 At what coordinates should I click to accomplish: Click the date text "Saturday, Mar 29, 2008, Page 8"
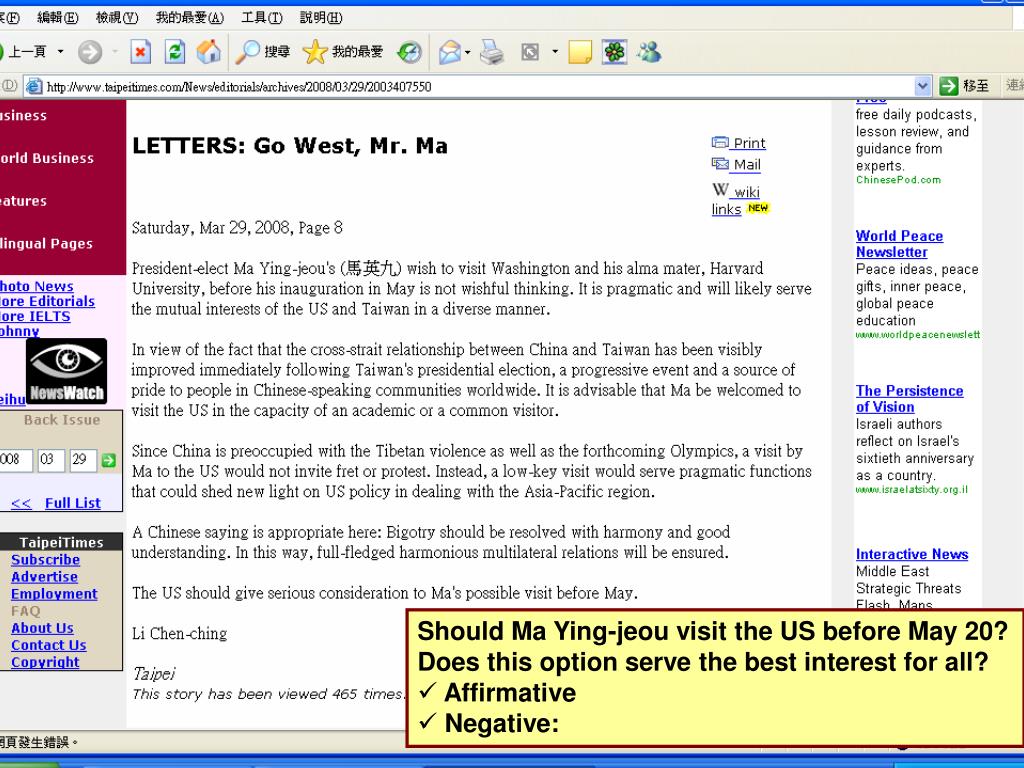(x=237, y=228)
